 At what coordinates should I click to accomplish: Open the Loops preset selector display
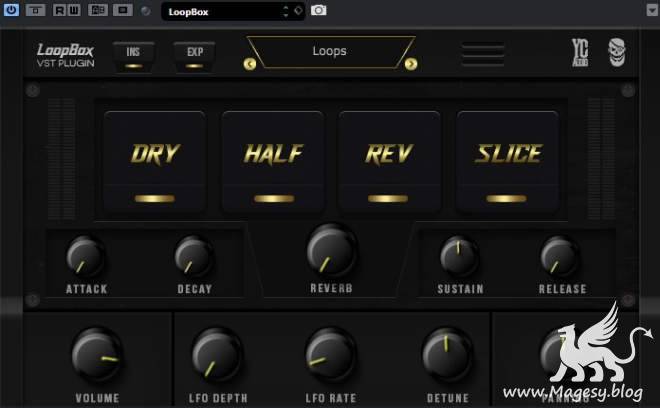point(330,50)
